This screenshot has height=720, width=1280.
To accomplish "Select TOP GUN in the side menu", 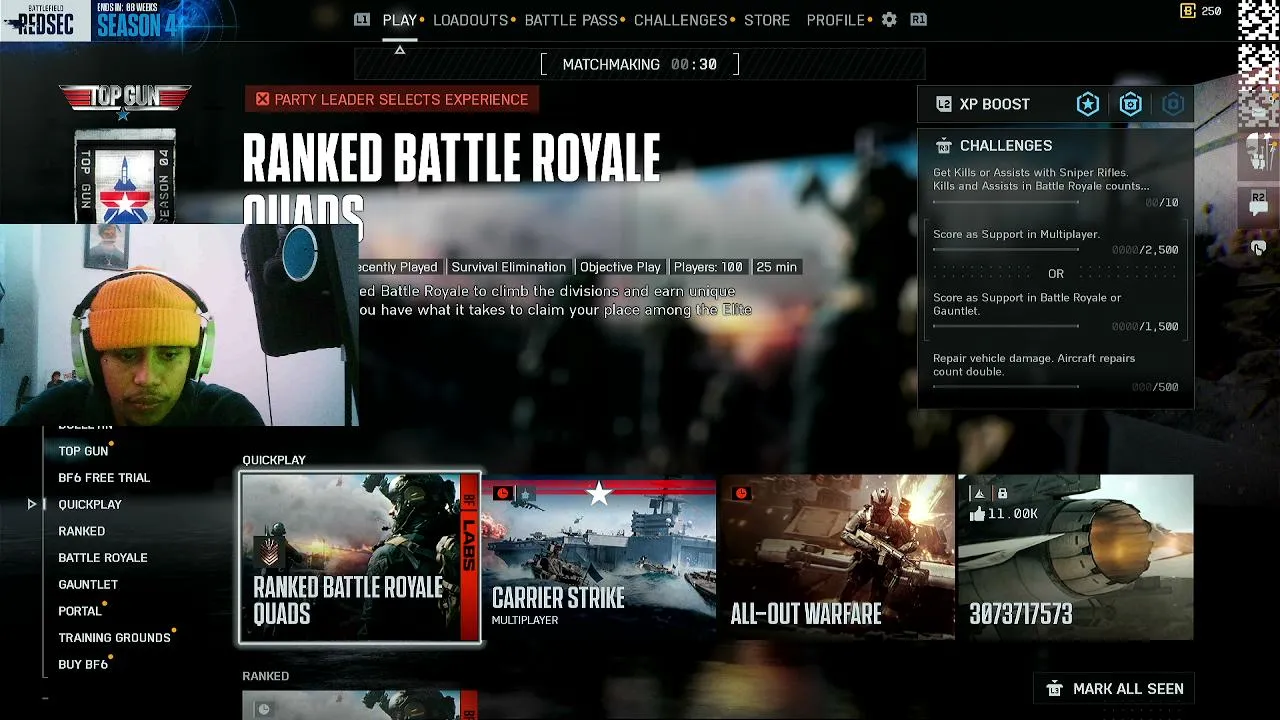I will 83,451.
